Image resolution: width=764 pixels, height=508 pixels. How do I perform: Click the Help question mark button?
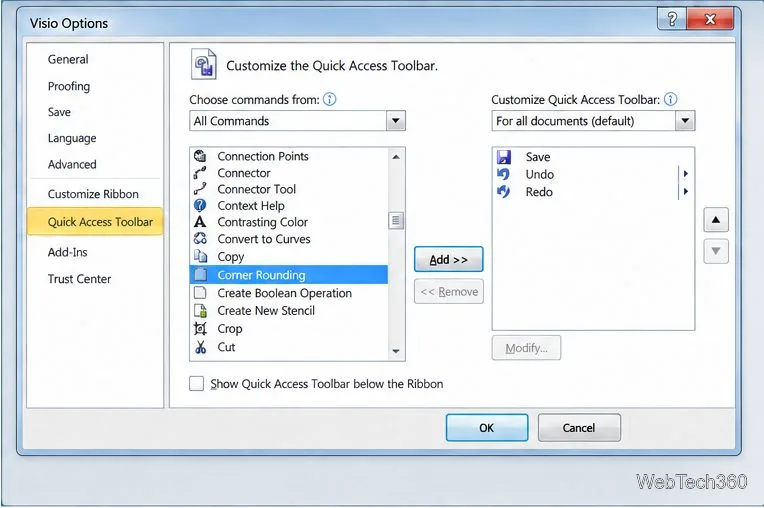click(672, 19)
